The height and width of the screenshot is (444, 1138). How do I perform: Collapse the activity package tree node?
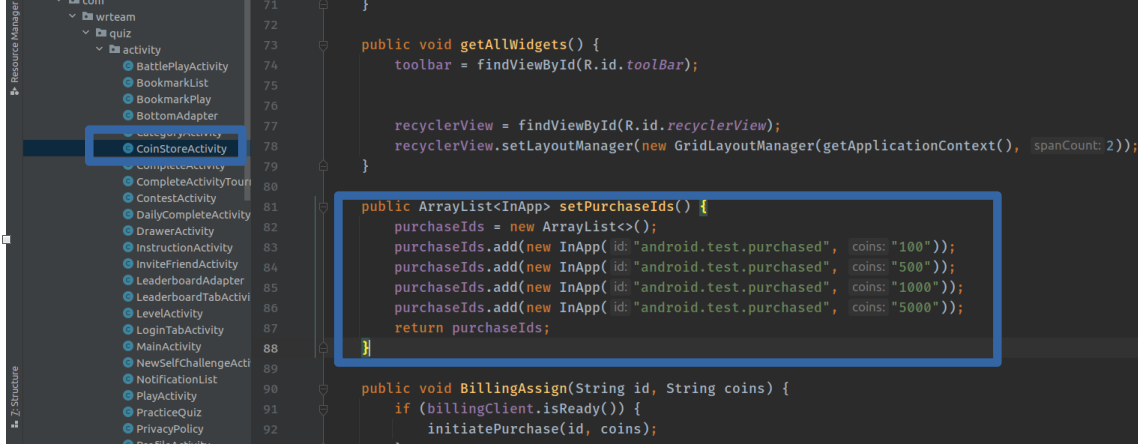point(99,49)
